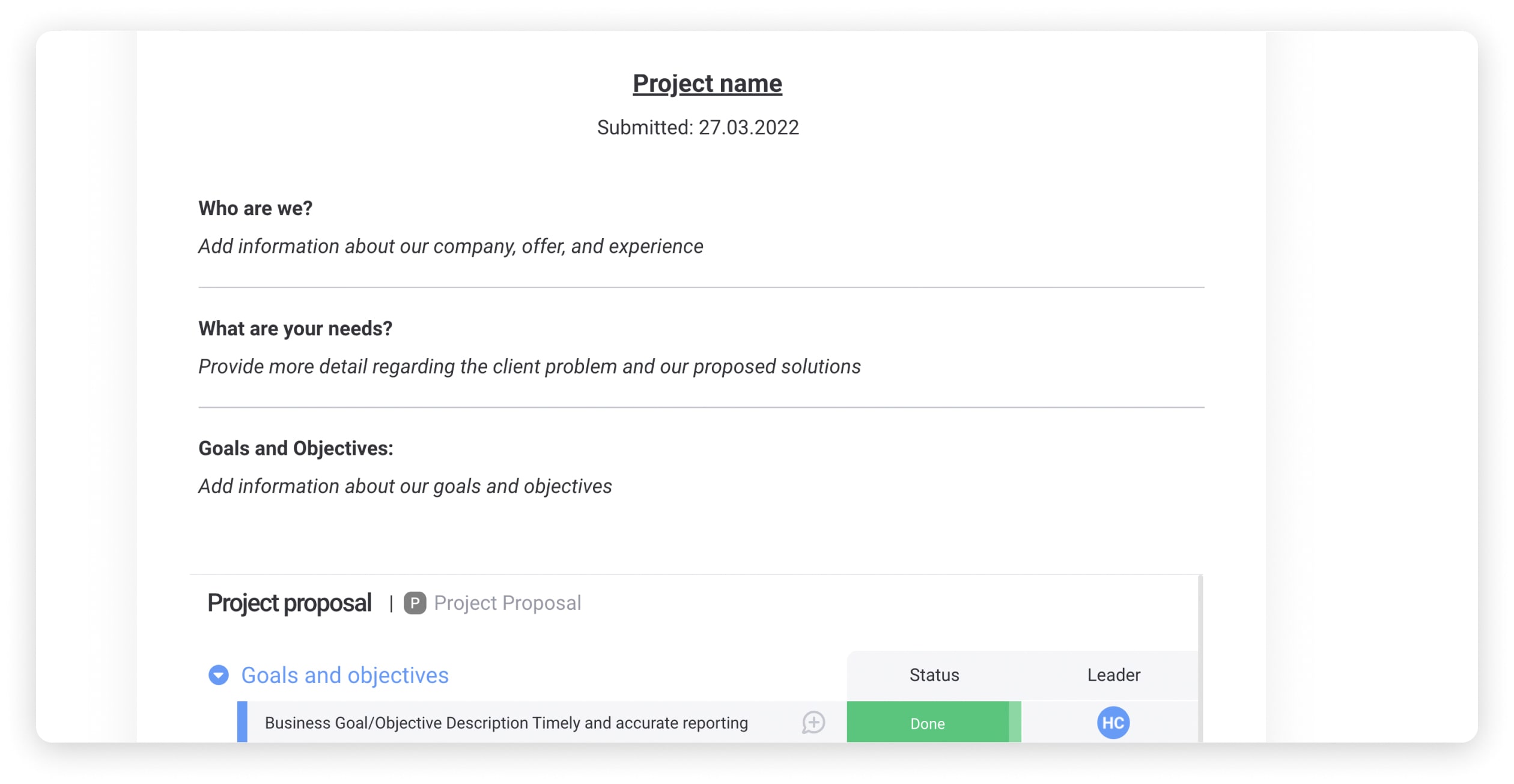Open the Project Proposal board link
This screenshot has width=1514, height=784.
(507, 603)
